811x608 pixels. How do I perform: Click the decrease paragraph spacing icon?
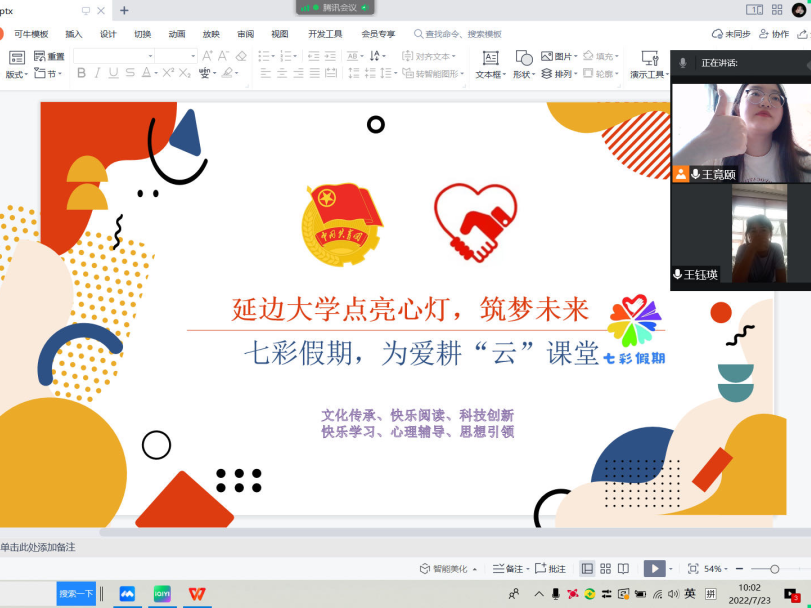370,73
